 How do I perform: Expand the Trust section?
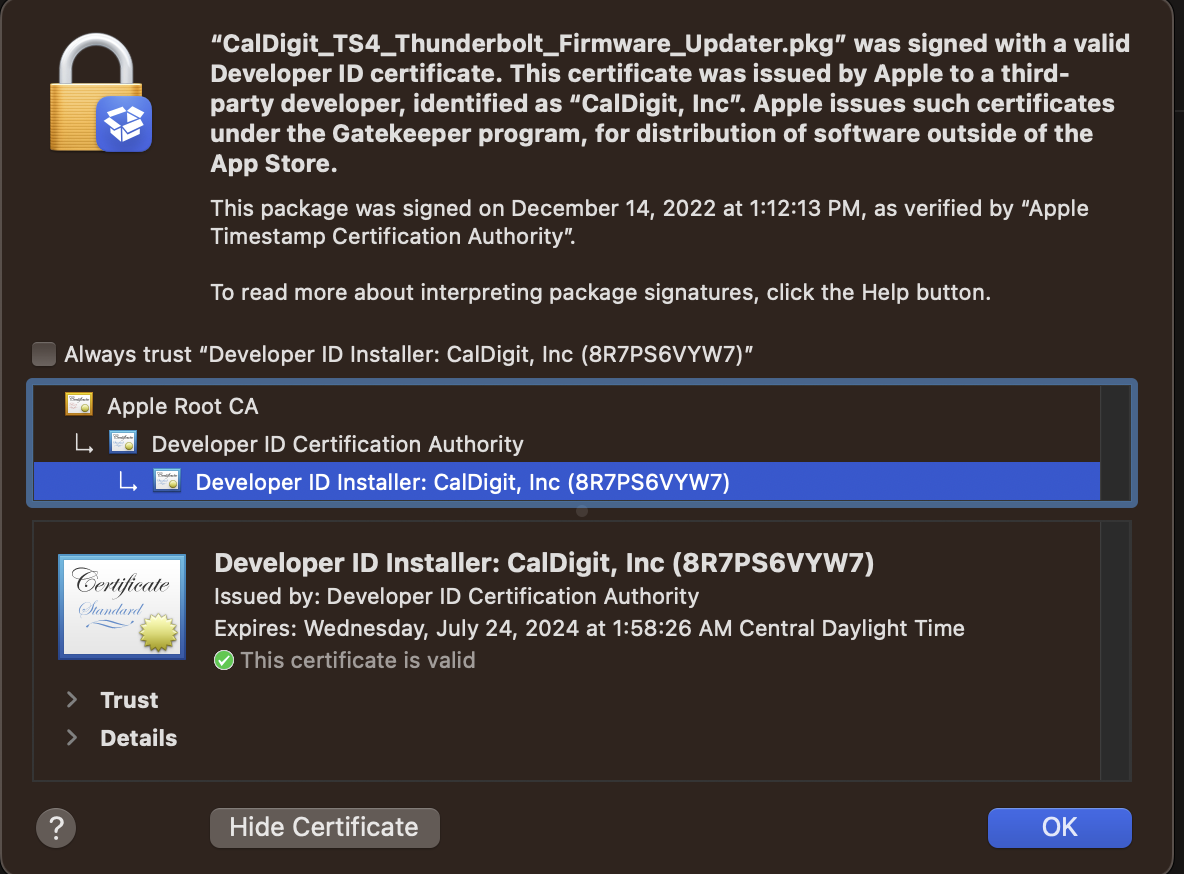tap(72, 700)
